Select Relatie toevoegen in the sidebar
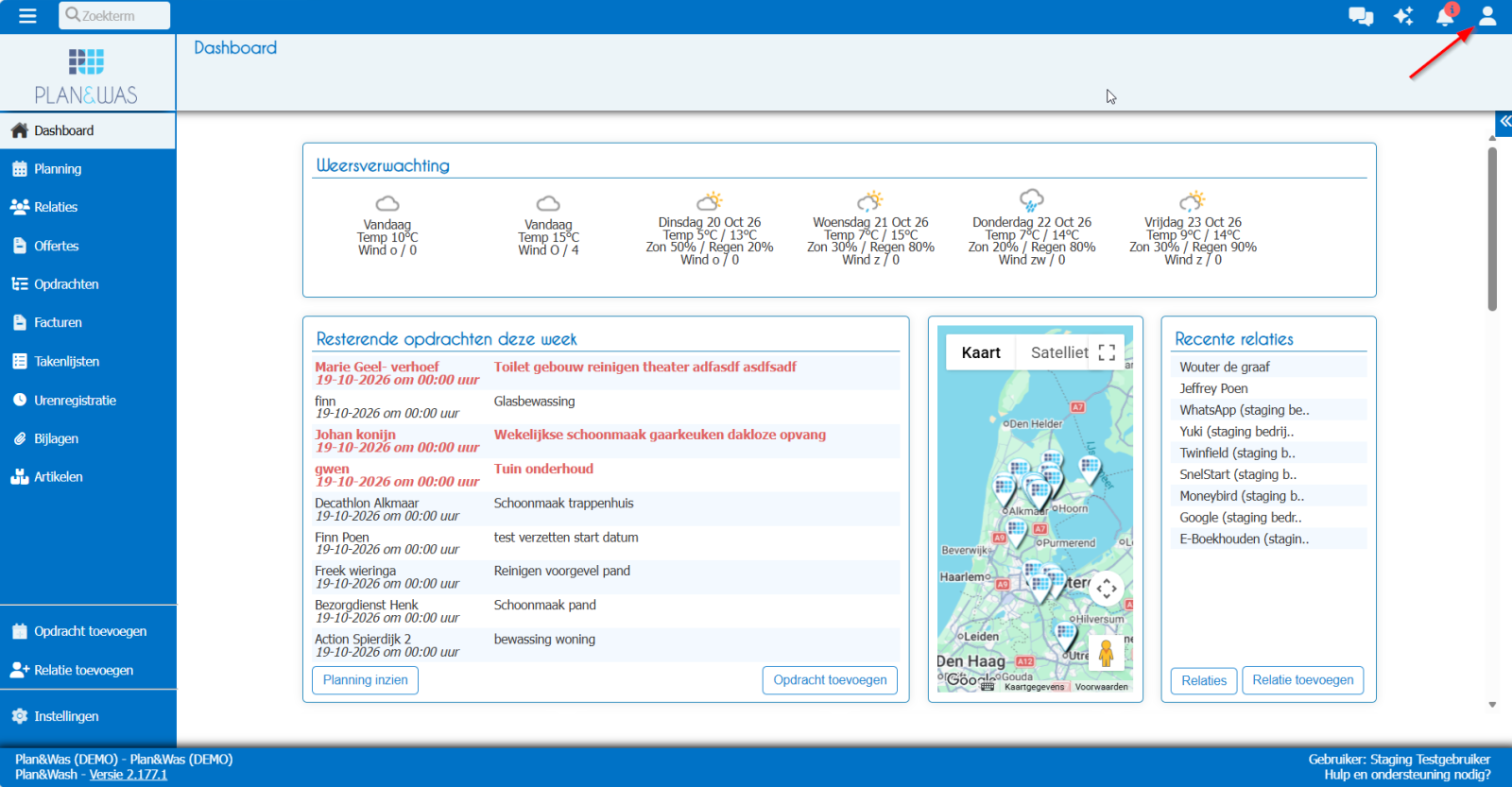 88,670
